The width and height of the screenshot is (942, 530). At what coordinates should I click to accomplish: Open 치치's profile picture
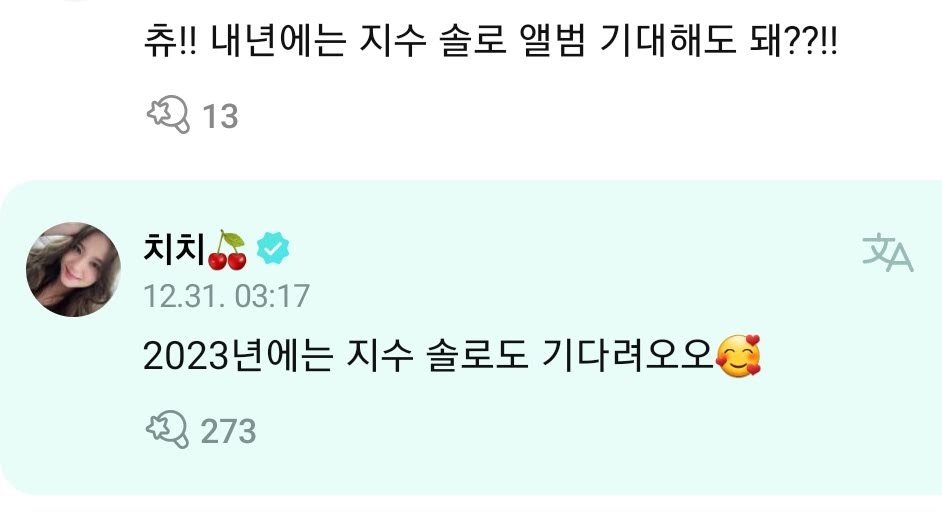[x=73, y=269]
